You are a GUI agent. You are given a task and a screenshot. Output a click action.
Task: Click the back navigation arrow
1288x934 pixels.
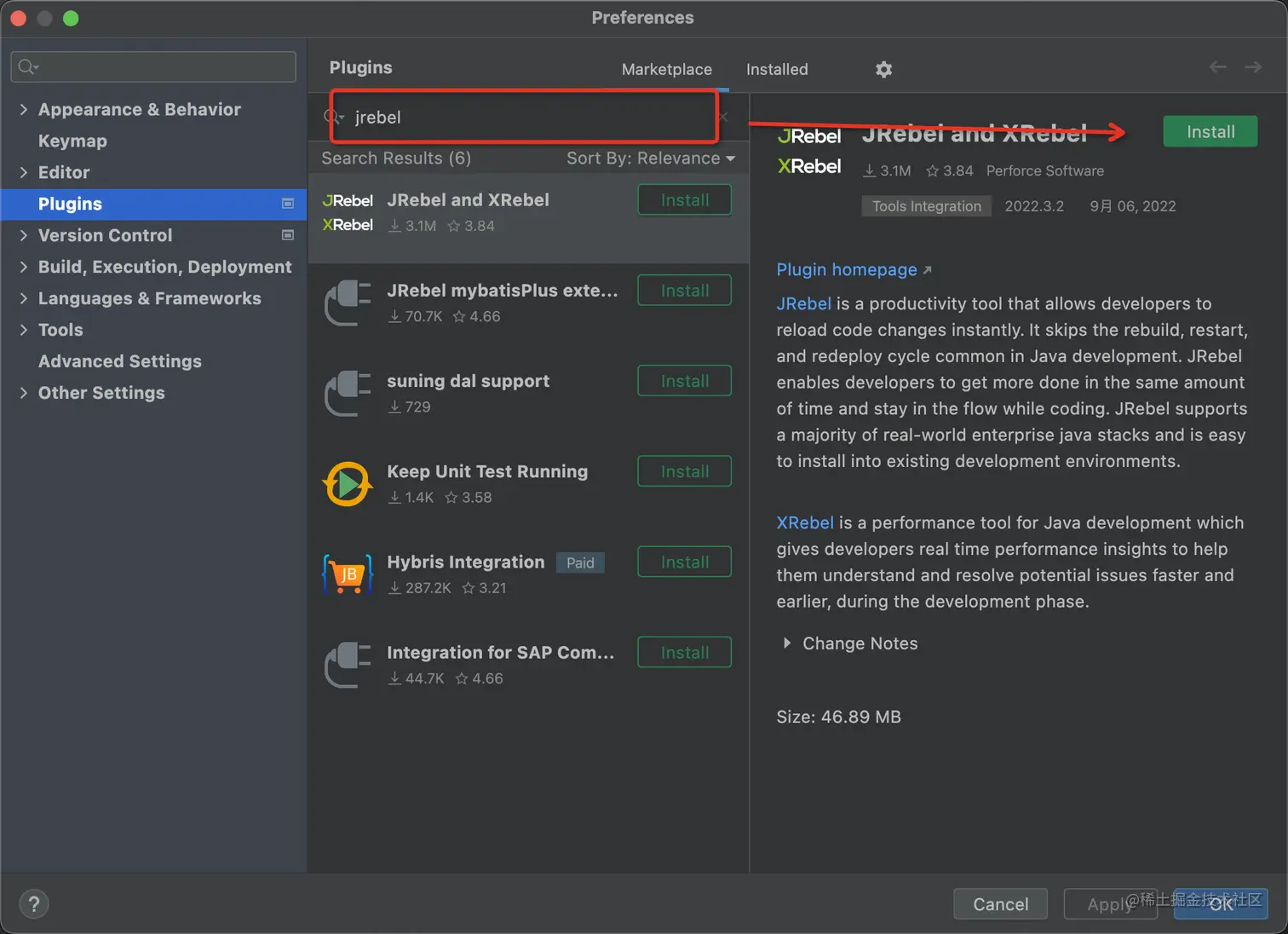point(1217,67)
